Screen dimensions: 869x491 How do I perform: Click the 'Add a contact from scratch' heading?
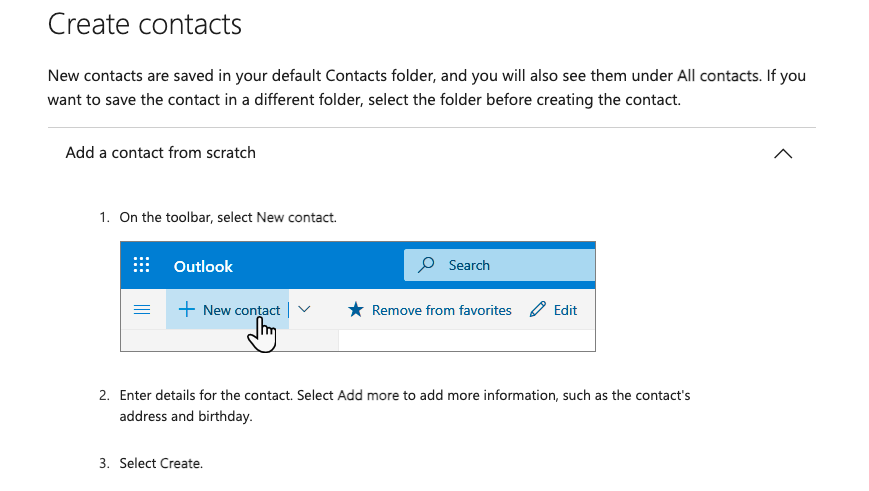161,152
